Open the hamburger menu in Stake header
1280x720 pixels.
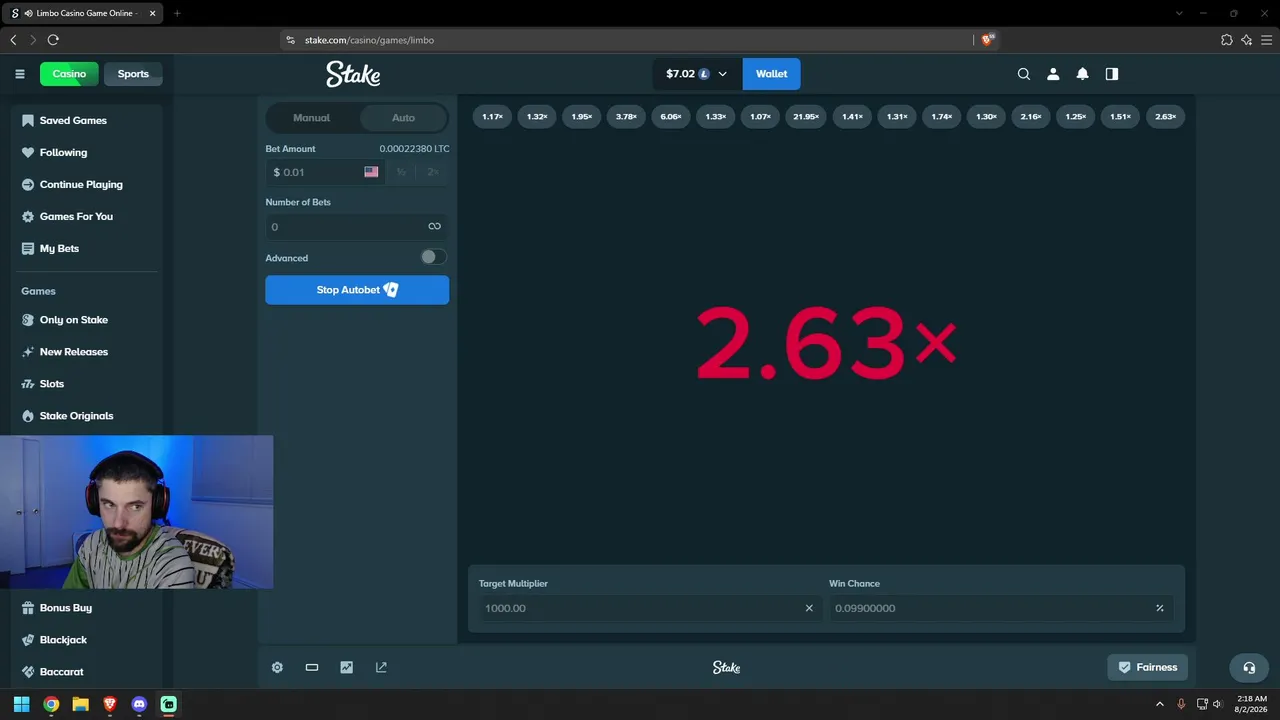20,74
